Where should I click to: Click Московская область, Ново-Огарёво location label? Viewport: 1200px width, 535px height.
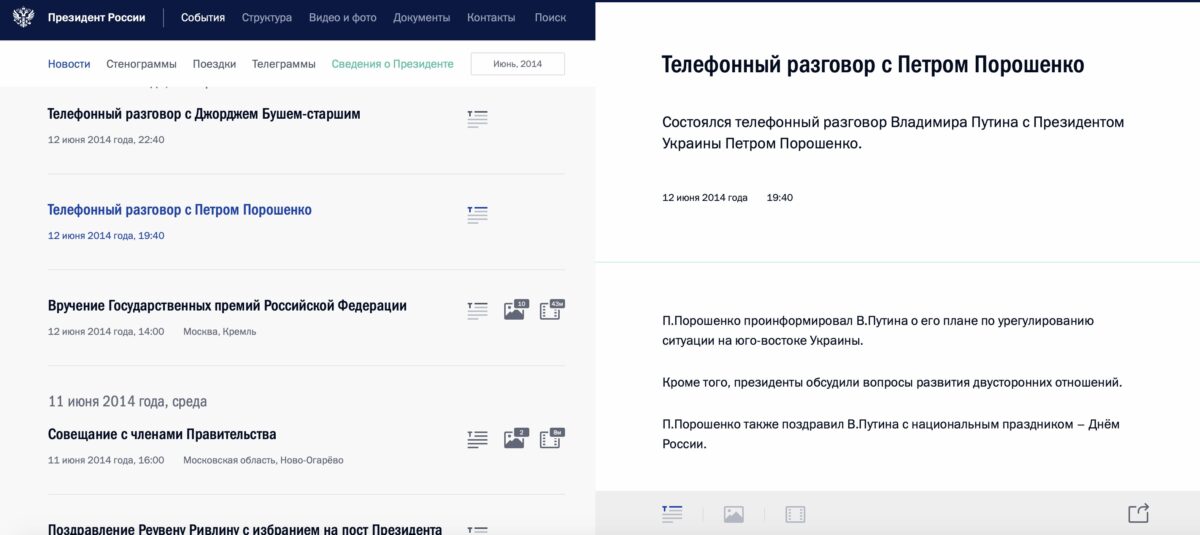[x=264, y=461]
